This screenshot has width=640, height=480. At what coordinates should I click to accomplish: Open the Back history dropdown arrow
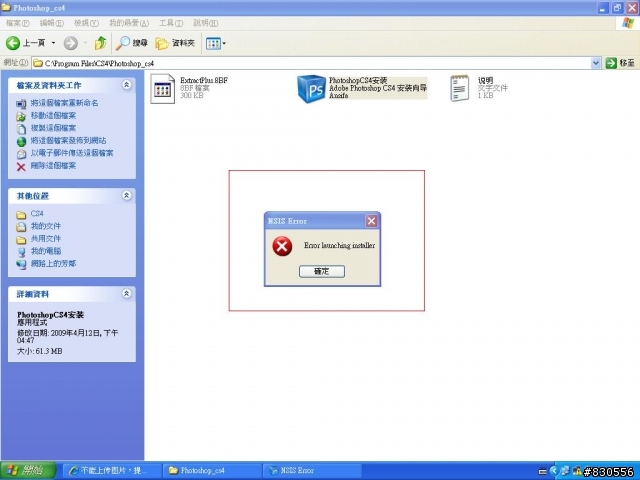point(53,43)
